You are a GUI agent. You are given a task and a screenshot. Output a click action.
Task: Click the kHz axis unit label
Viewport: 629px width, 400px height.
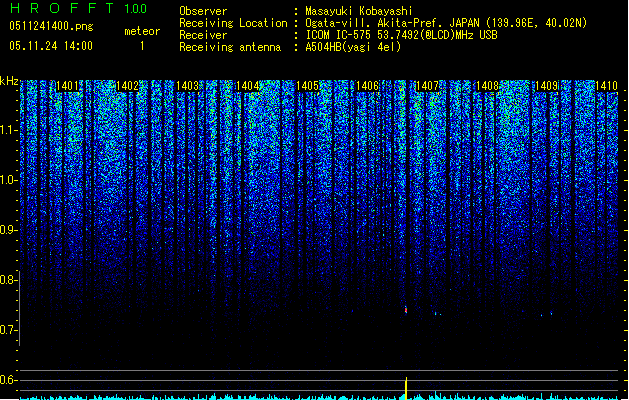click(x=9, y=81)
